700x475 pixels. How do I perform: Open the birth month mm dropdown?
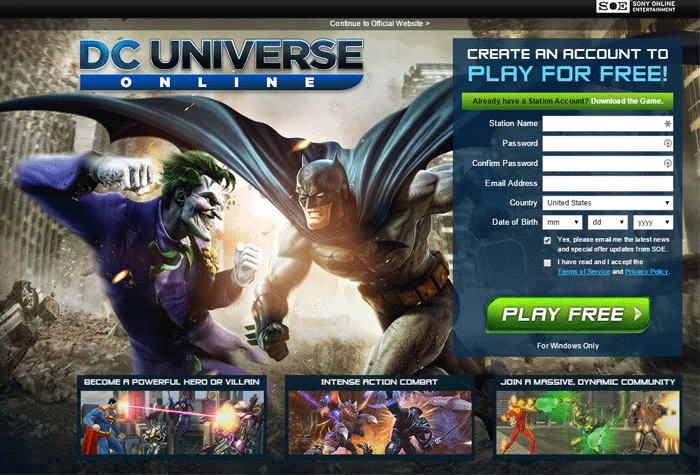click(x=562, y=222)
